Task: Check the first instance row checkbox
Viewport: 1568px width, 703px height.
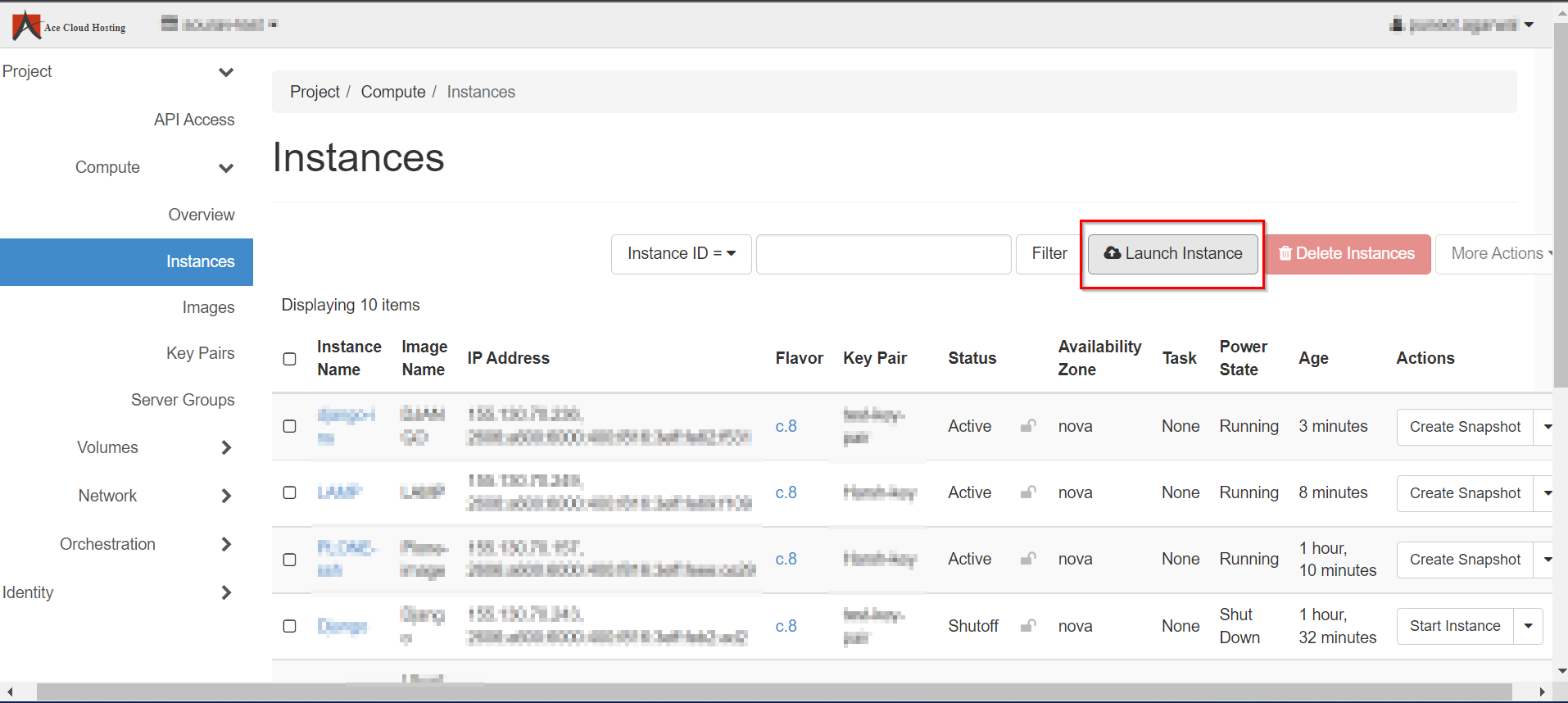Action: pos(289,426)
